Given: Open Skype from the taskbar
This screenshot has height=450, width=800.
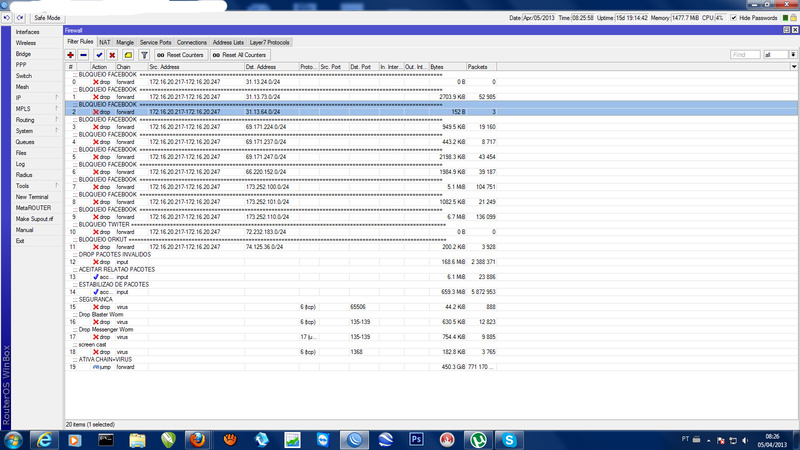Looking at the screenshot, I should coord(509,440).
